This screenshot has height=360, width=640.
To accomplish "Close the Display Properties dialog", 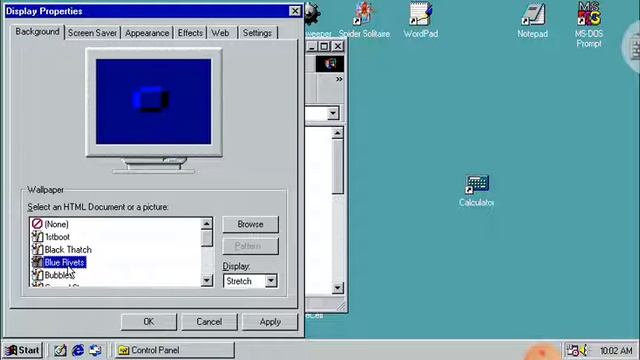I will pos(295,11).
